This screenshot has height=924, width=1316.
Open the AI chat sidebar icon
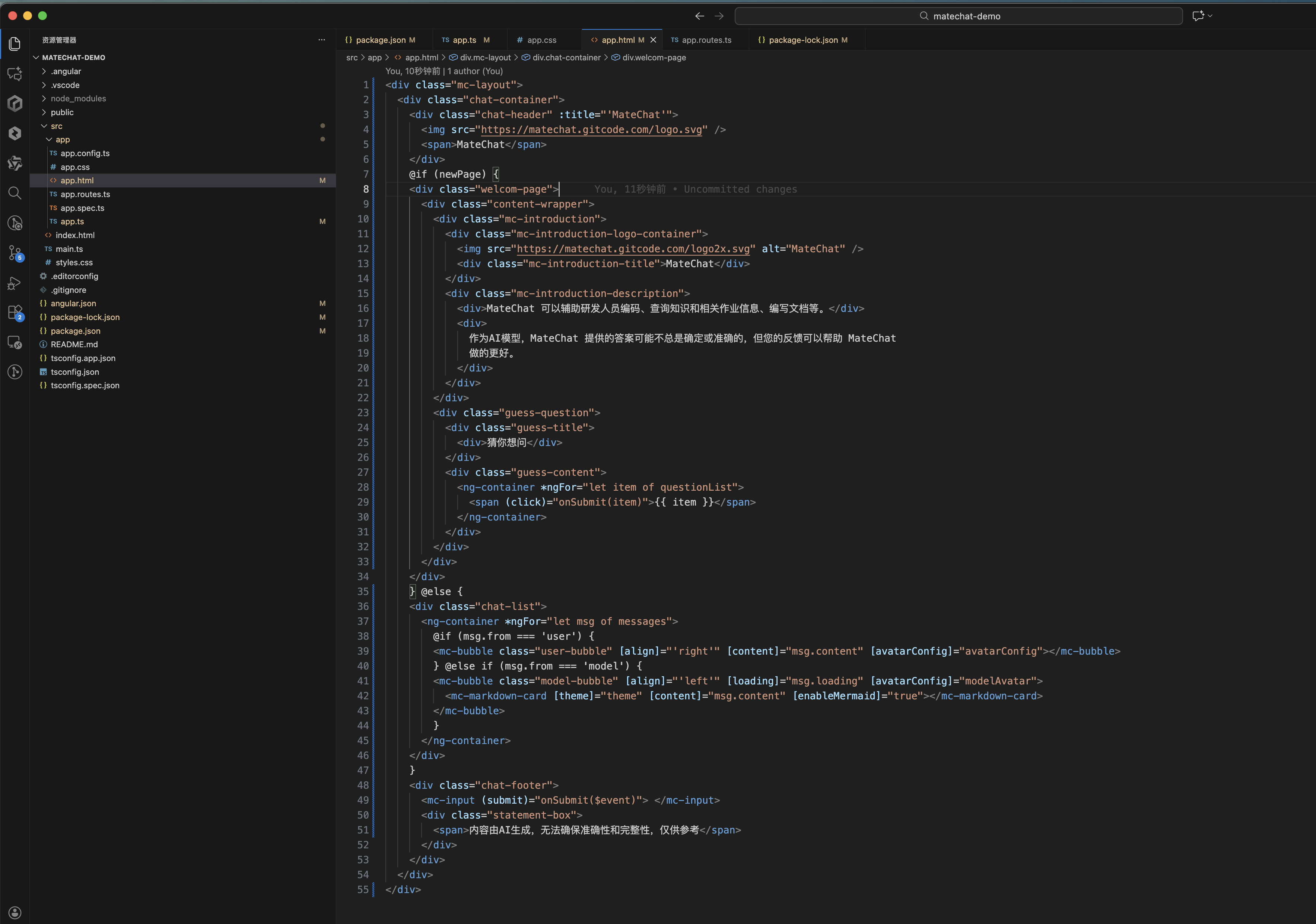[x=15, y=73]
